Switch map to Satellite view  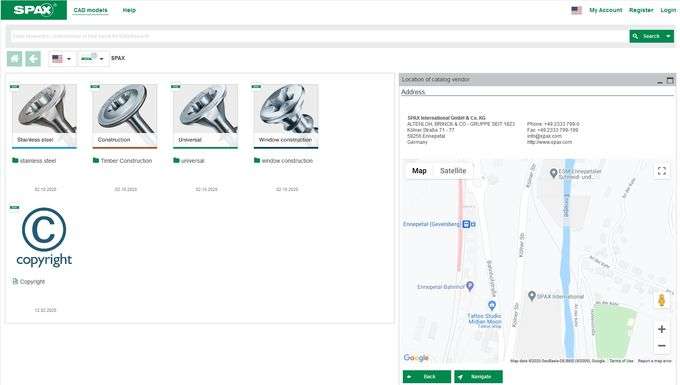coord(453,171)
